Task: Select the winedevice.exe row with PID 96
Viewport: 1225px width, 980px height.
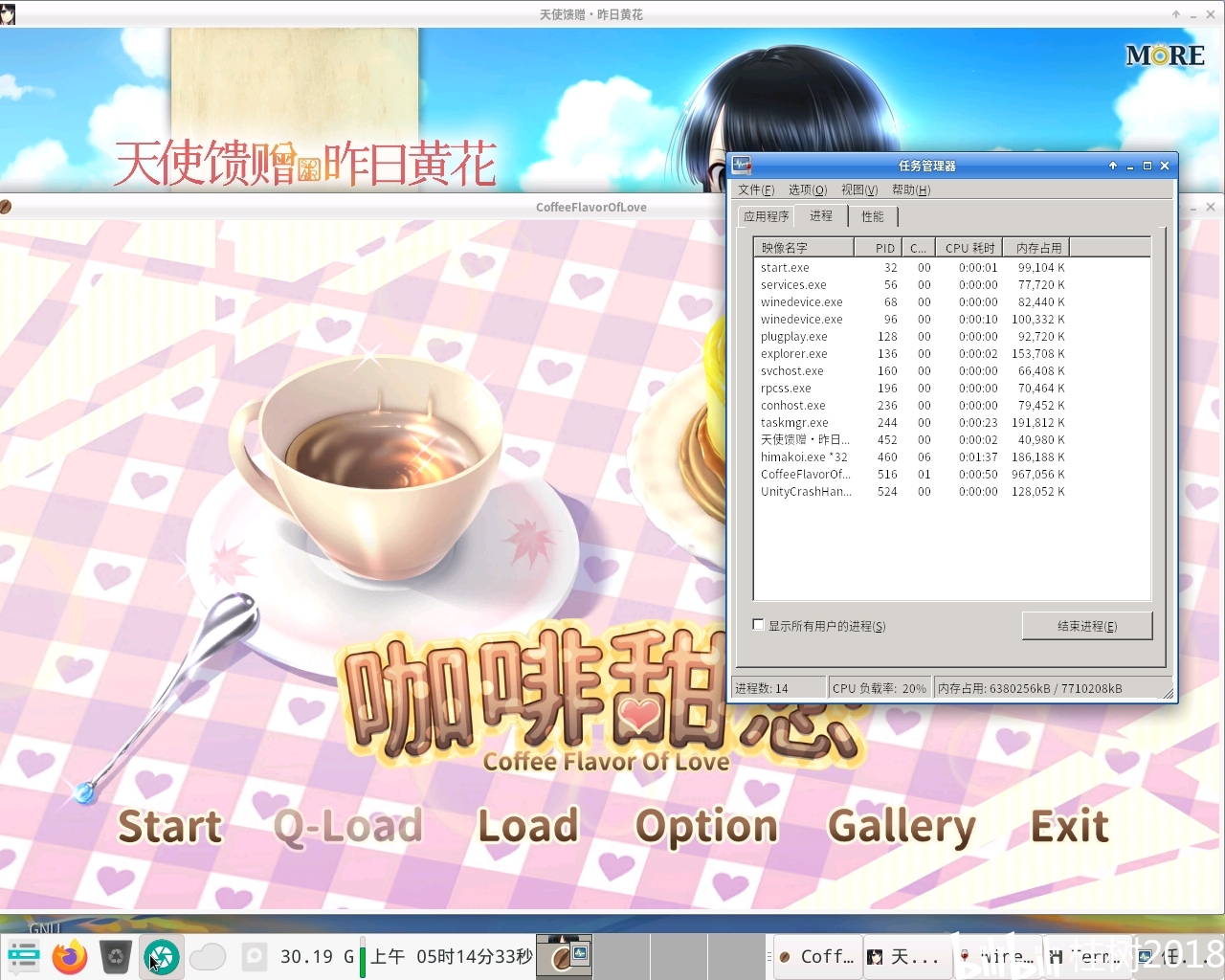Action: pyautogui.click(x=912, y=320)
